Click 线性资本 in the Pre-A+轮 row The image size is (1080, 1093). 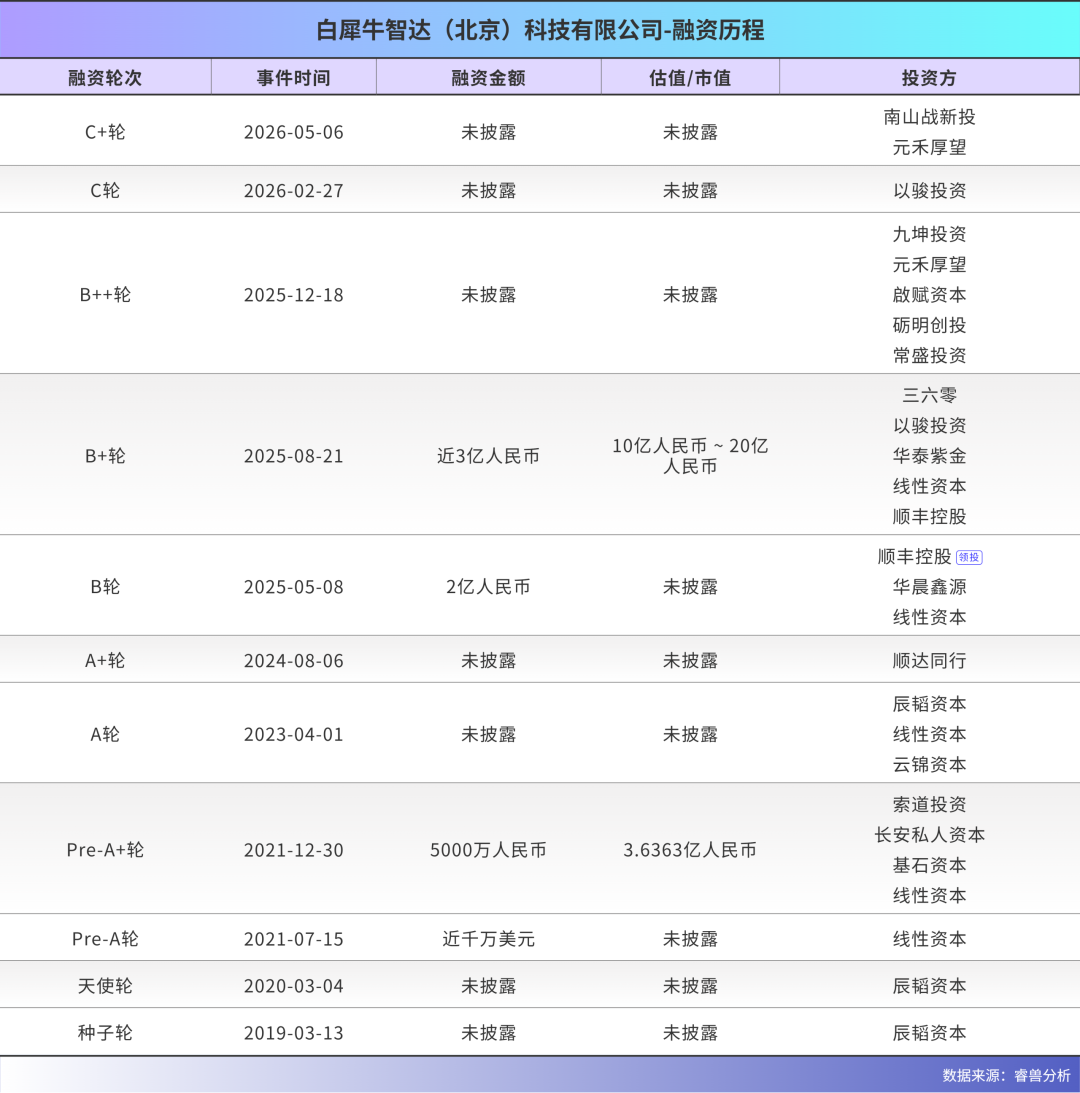point(929,895)
